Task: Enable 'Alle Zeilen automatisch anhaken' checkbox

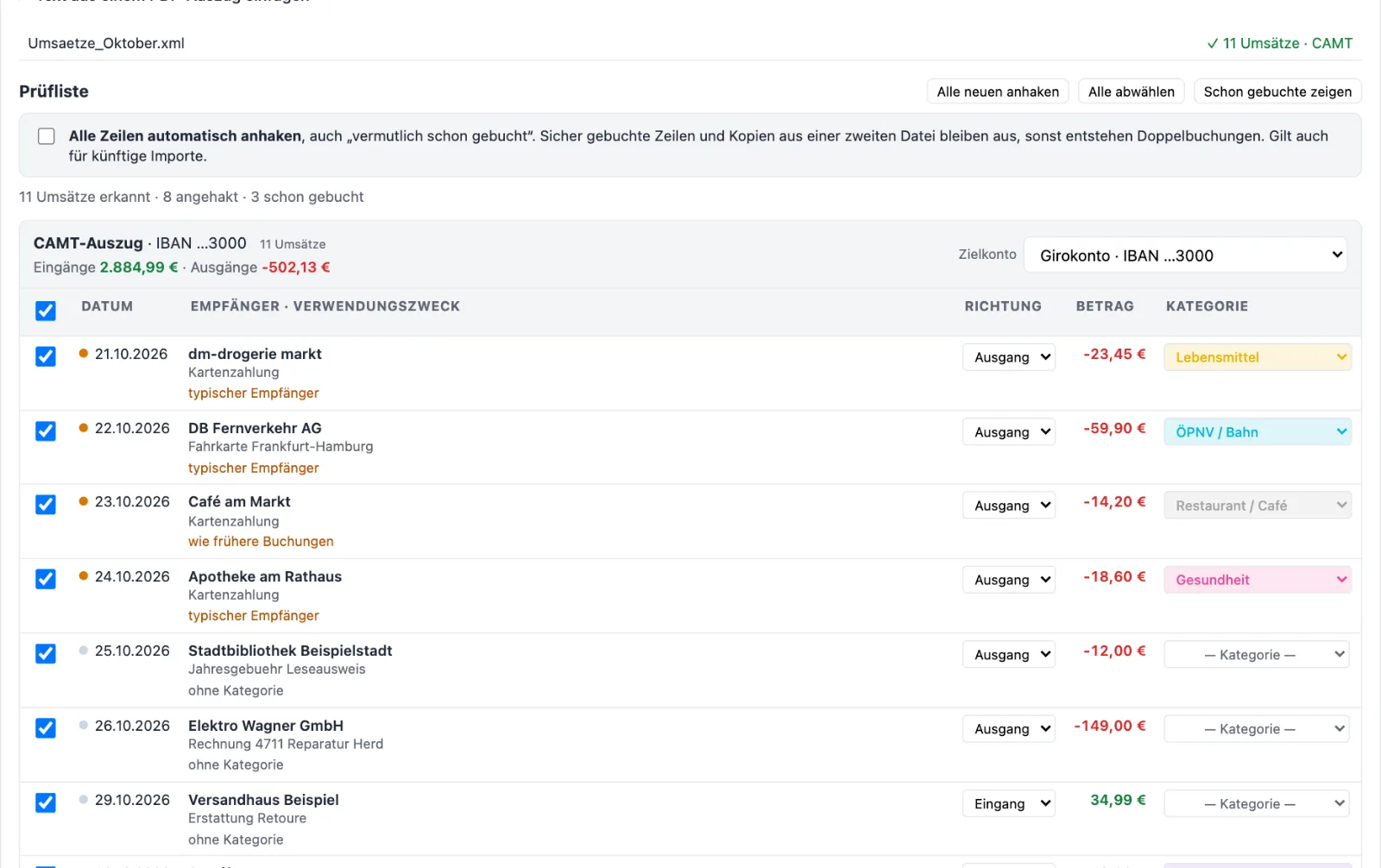Action: tap(47, 136)
